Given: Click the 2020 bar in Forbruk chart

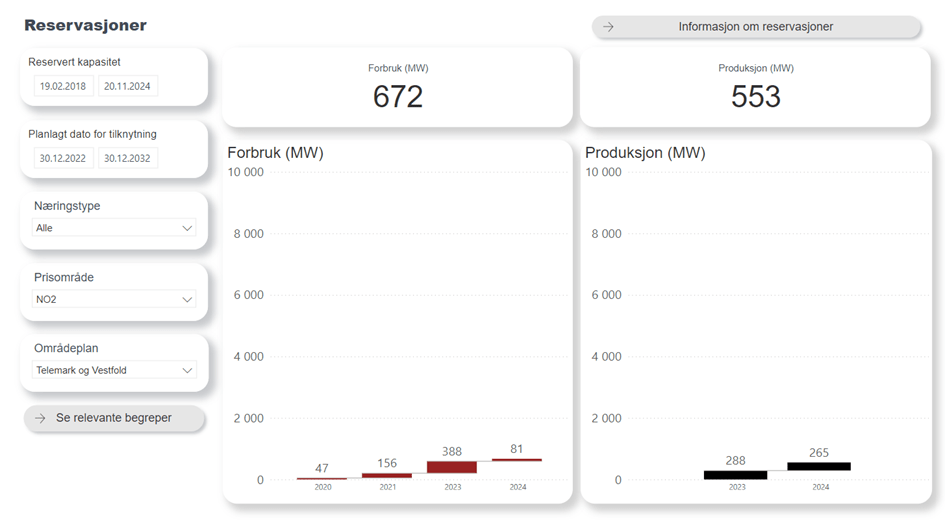Looking at the screenshot, I should point(322,479).
